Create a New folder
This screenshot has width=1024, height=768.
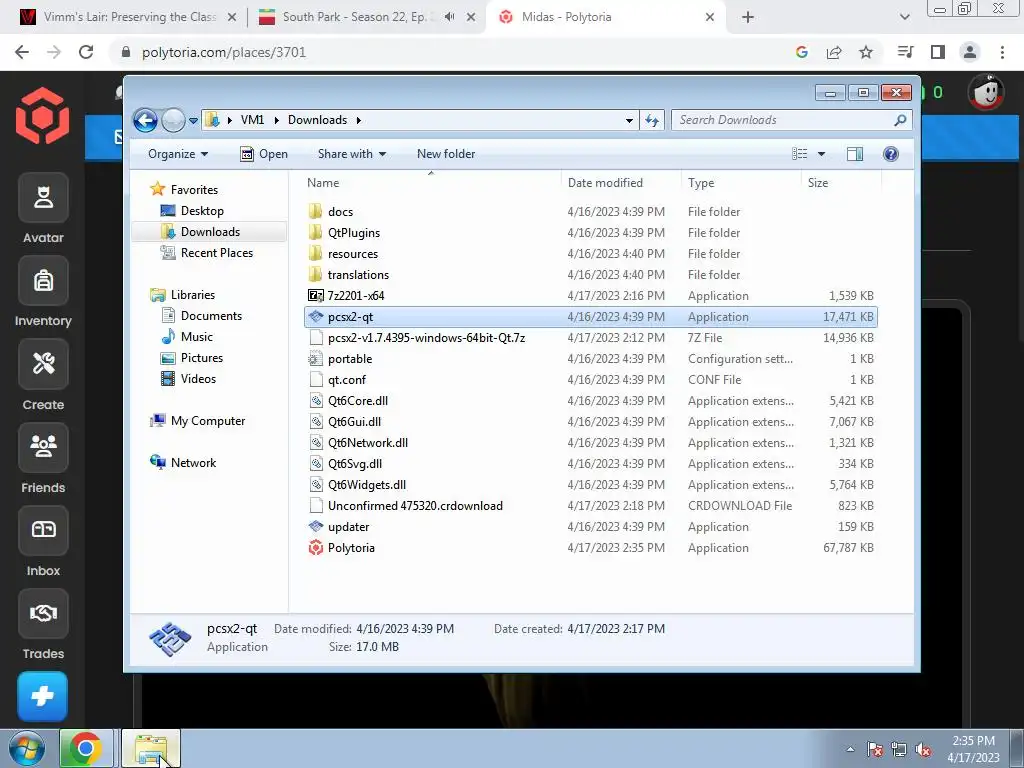(446, 154)
